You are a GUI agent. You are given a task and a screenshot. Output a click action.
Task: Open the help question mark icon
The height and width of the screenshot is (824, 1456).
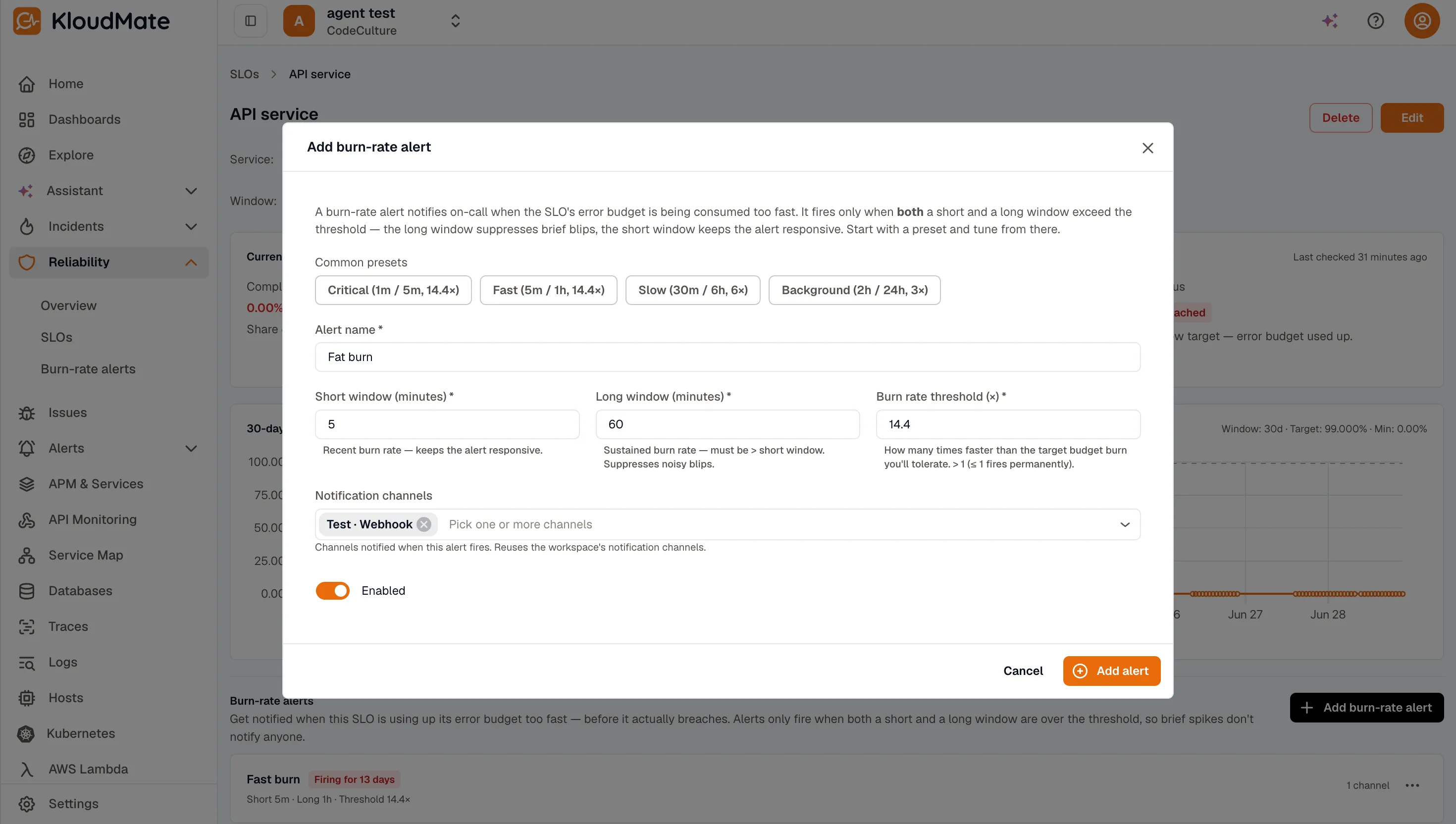pyautogui.click(x=1376, y=21)
